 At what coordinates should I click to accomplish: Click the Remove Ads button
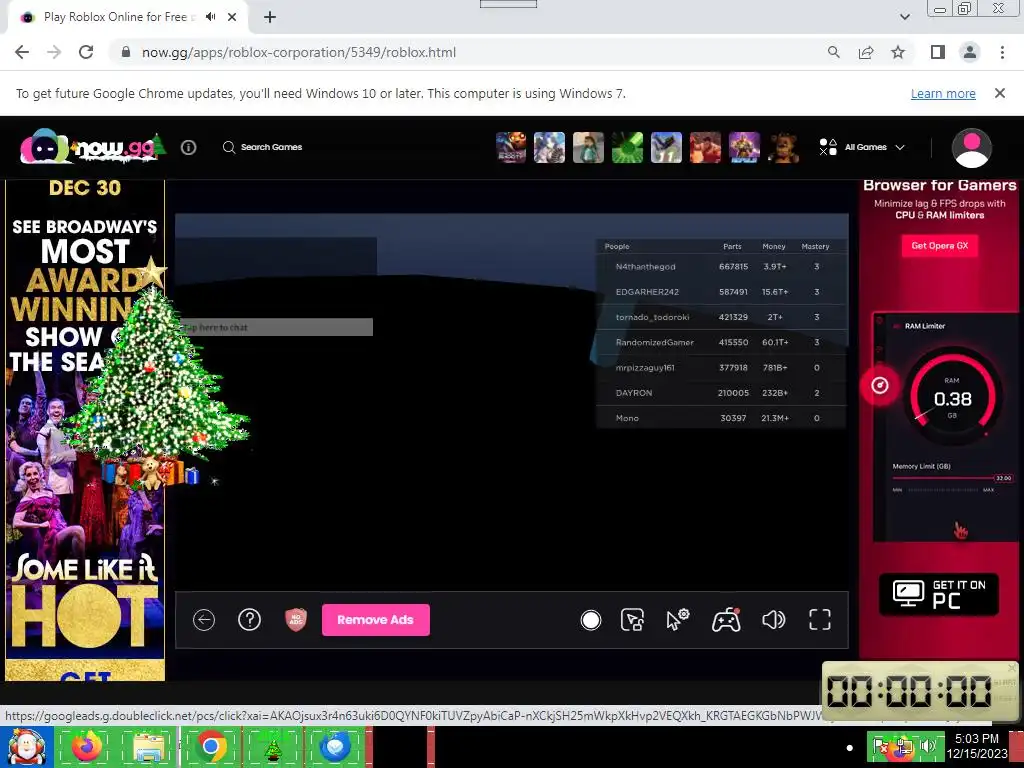pos(376,620)
